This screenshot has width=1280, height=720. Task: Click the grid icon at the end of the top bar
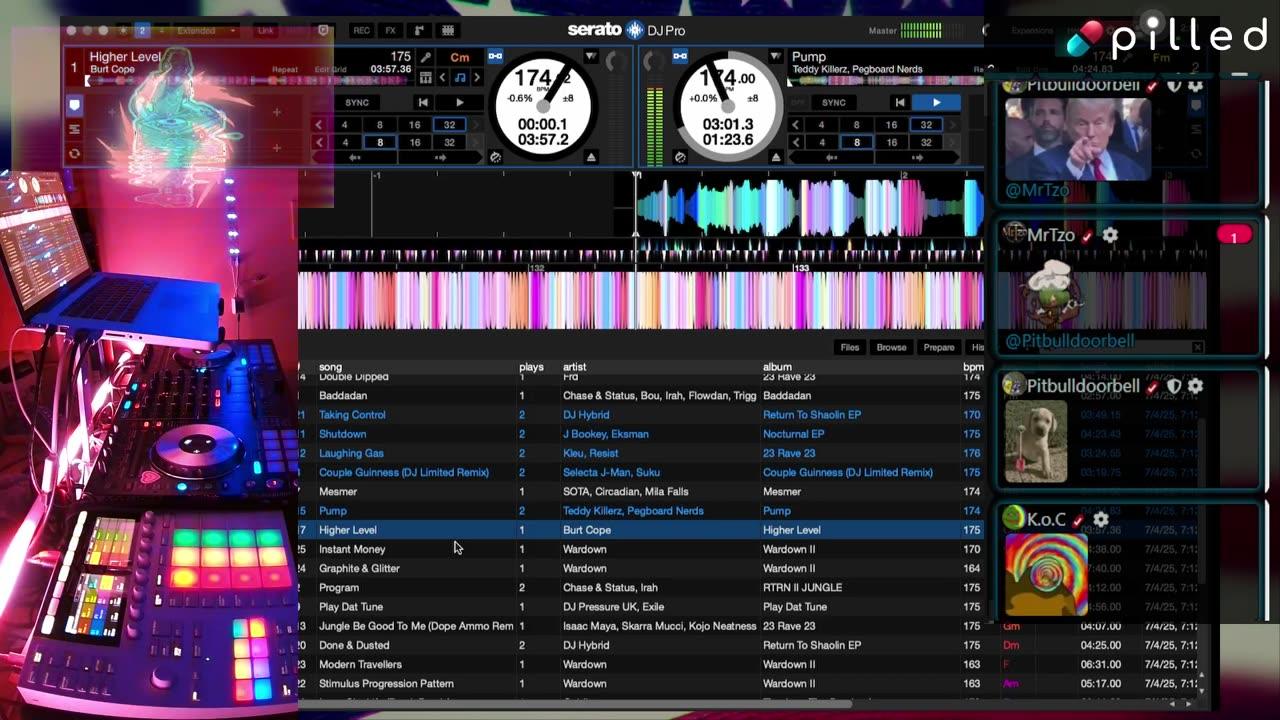coord(449,31)
